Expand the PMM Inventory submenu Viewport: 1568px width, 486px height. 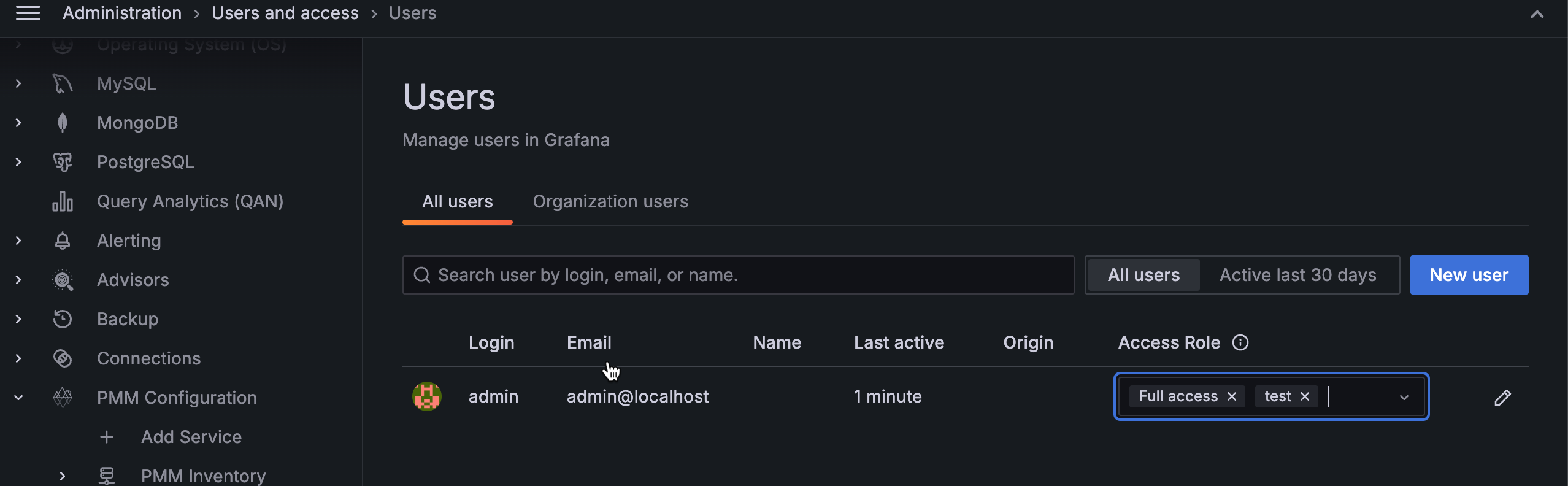pos(63,476)
